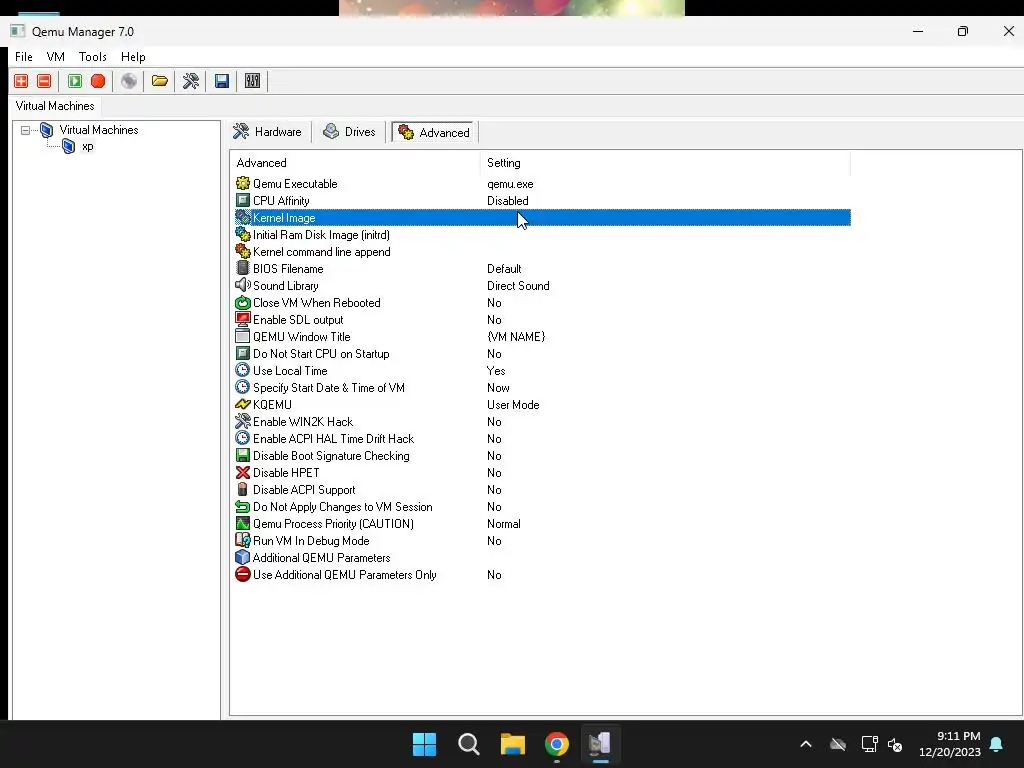Open File Explorer from taskbar
The width and height of the screenshot is (1024, 768).
pos(513,744)
